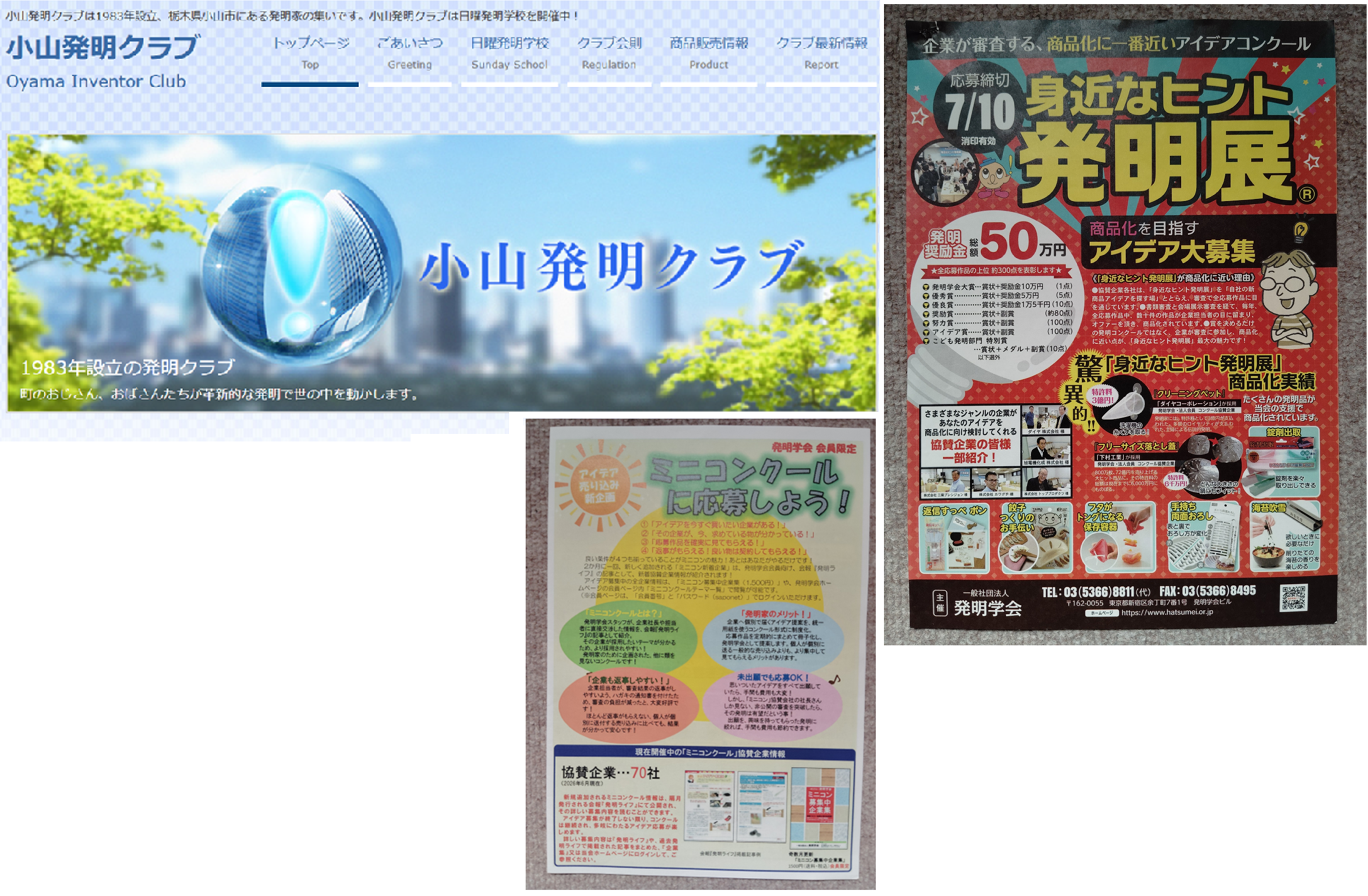Click 発明学会 organizer name on poster footer
Screen dimensions: 1368x896
pyautogui.click(x=987, y=609)
